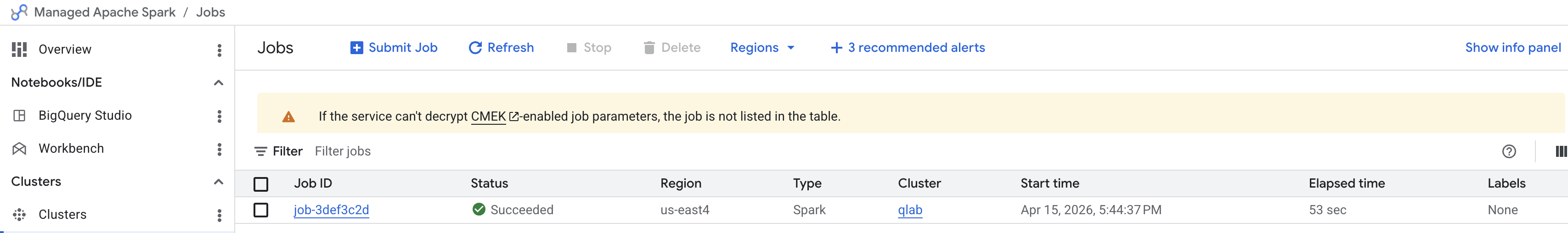Open the Workbench three-dot options menu
This screenshot has width=1568, height=233.
[219, 149]
